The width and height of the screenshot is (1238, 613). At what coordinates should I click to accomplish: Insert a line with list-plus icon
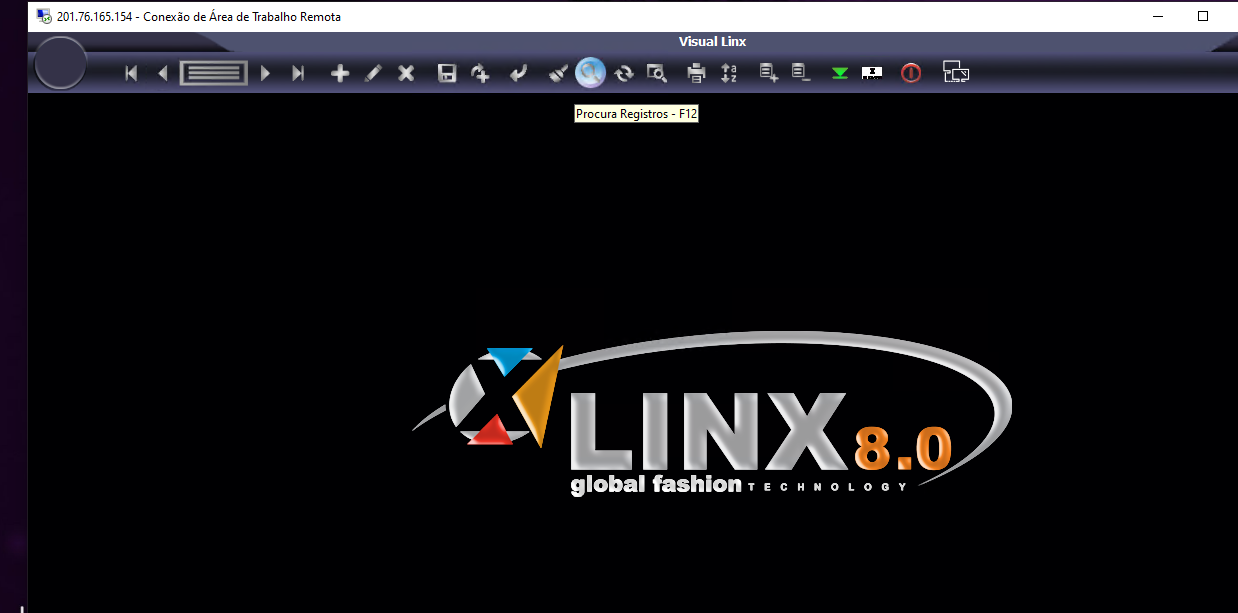click(768, 73)
